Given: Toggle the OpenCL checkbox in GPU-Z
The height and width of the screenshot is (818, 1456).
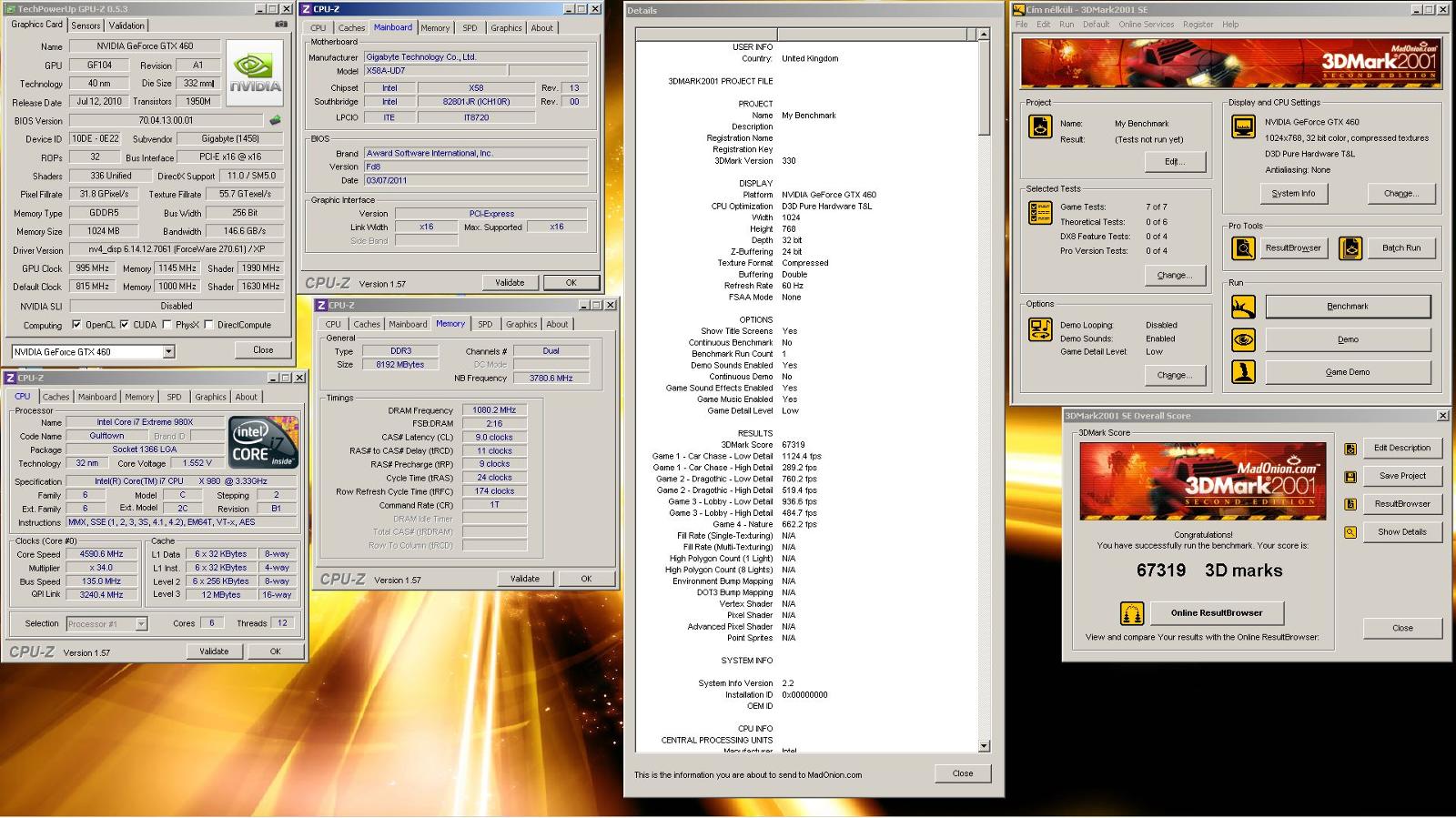Looking at the screenshot, I should (x=76, y=325).
